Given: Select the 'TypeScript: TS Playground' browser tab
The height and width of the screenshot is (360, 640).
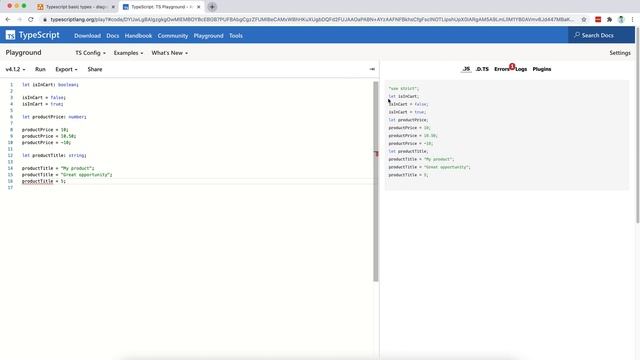Looking at the screenshot, I should [162, 7].
